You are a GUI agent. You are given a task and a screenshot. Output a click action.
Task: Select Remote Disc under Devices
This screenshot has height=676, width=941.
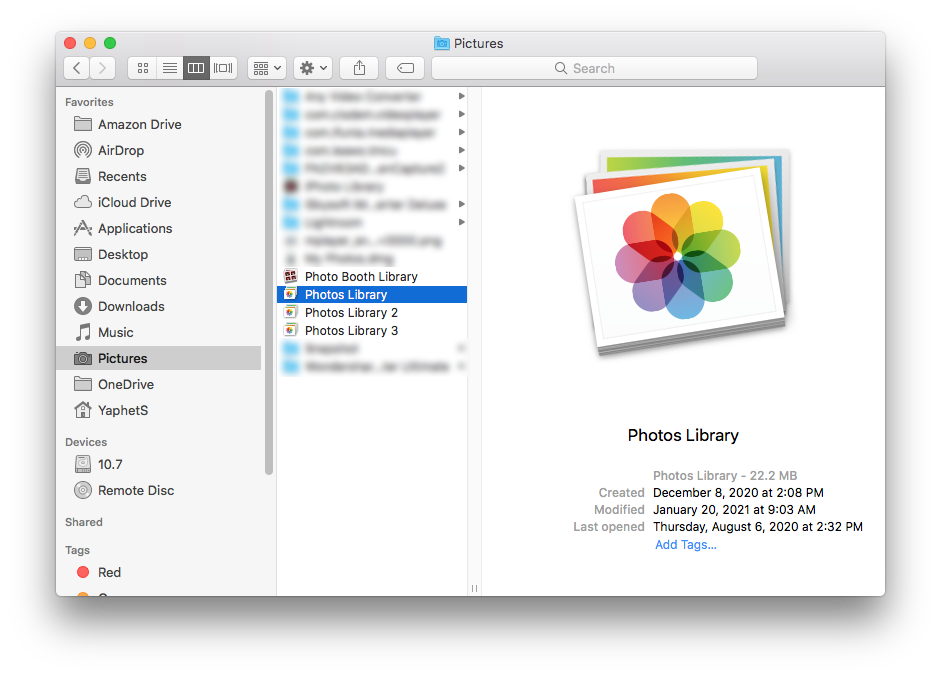(x=159, y=490)
